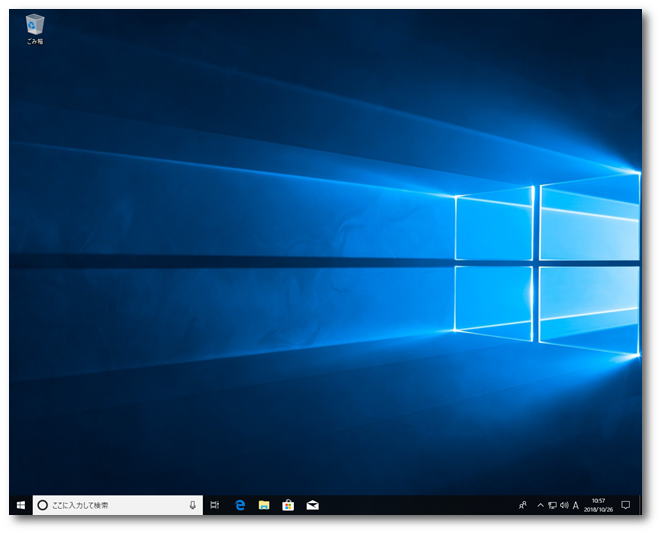Screen dimensions: 661x534
Task: Open the volume control tray icon
Action: click(x=564, y=505)
